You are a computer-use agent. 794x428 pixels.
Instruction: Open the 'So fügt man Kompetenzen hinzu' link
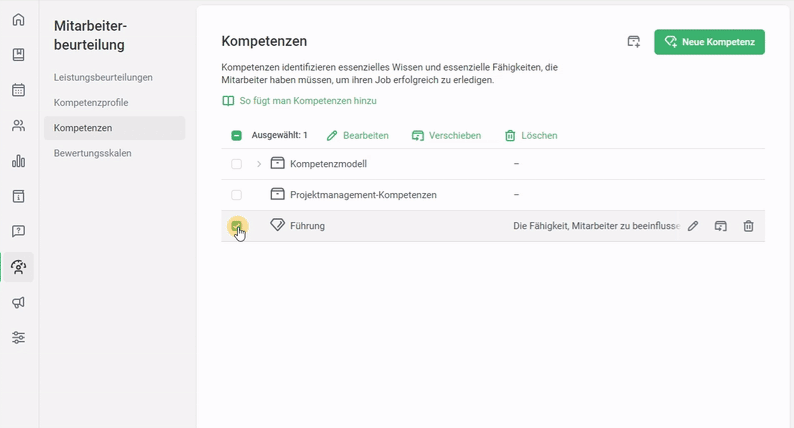307,101
